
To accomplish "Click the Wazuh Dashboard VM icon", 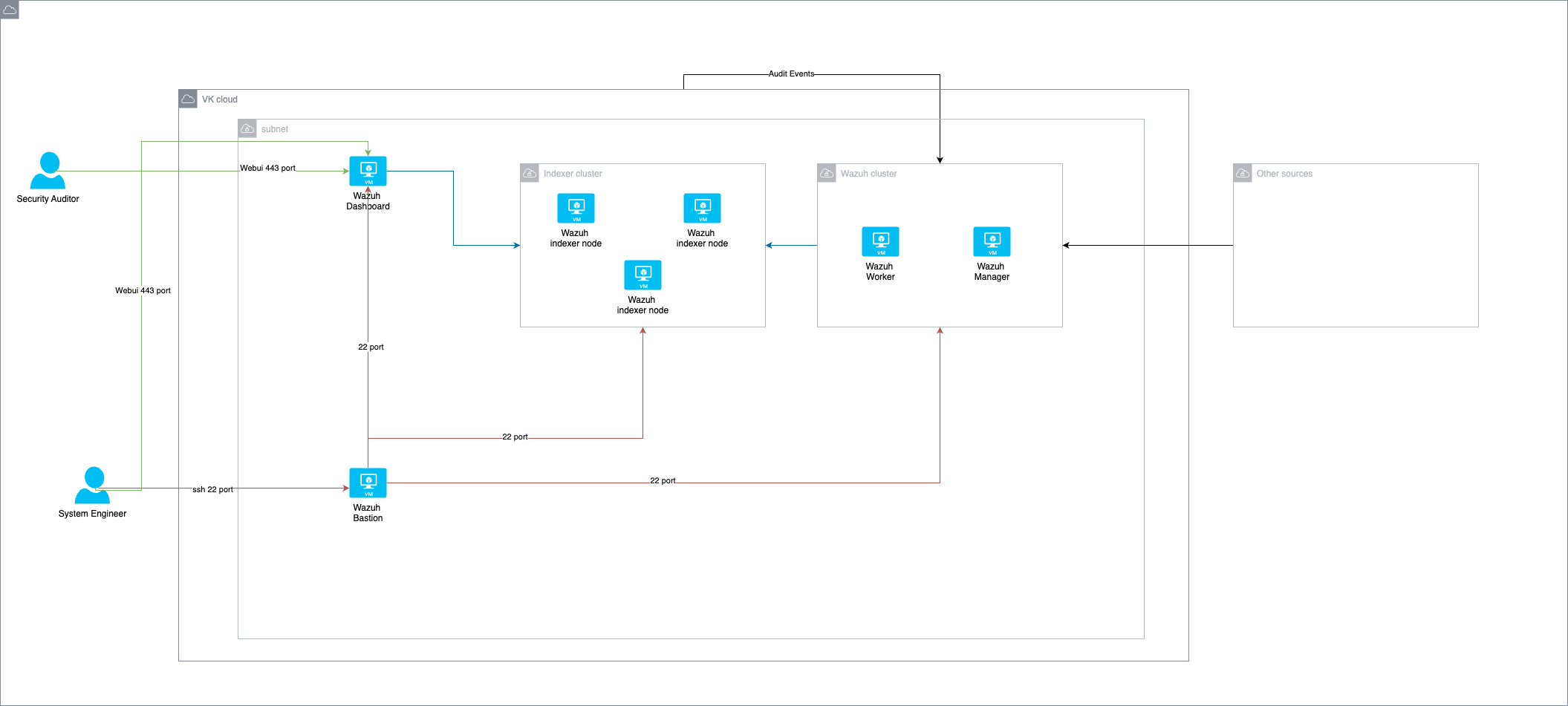I will (x=368, y=171).
